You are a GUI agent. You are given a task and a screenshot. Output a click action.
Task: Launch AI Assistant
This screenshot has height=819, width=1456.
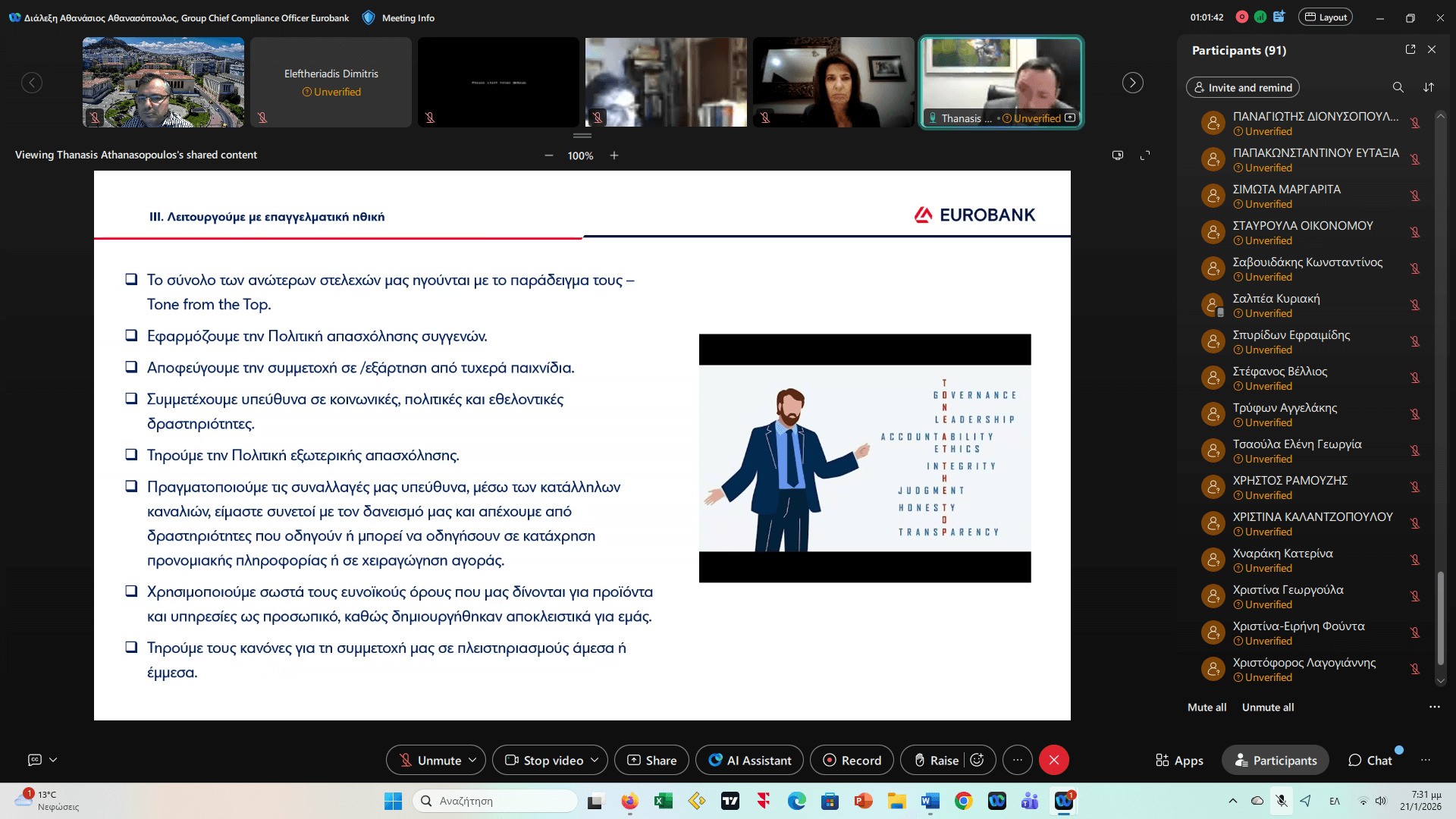coord(749,760)
